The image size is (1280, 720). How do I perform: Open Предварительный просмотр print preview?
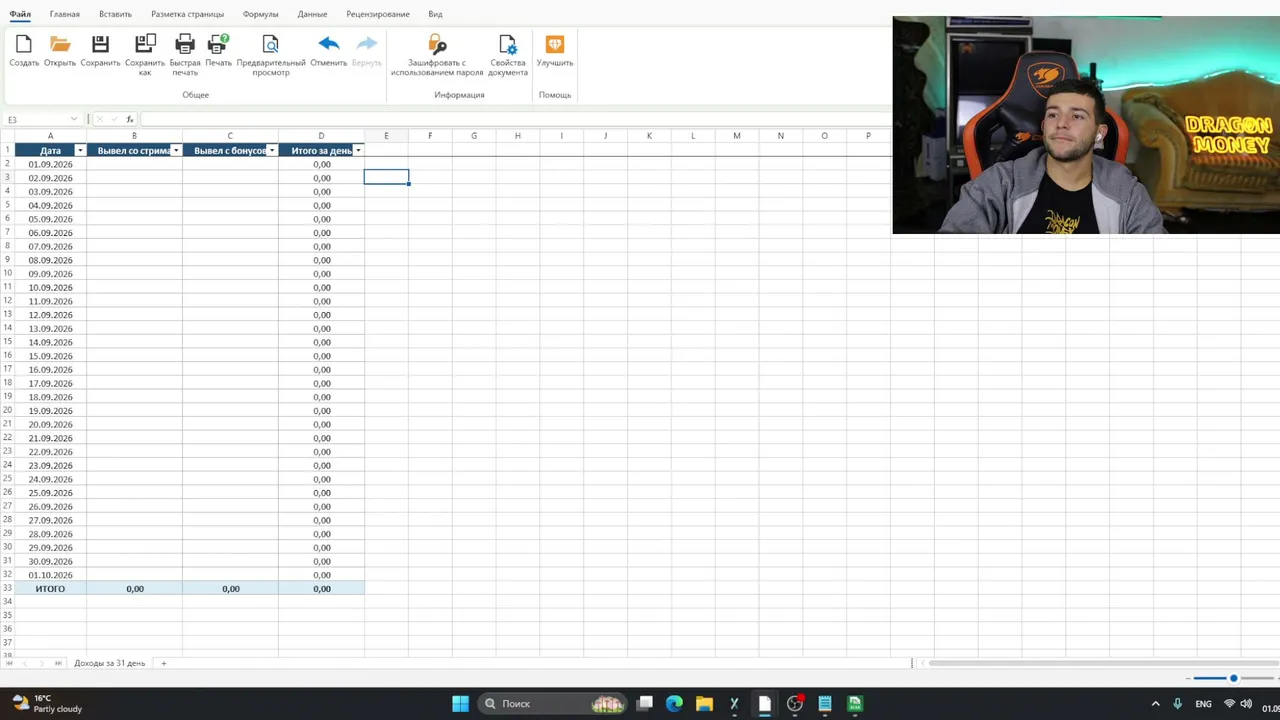(271, 45)
